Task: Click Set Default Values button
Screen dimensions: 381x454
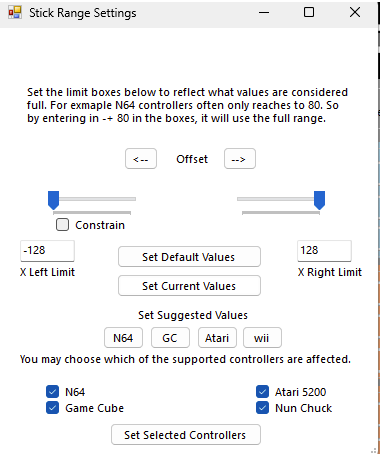Action: pyautogui.click(x=189, y=257)
